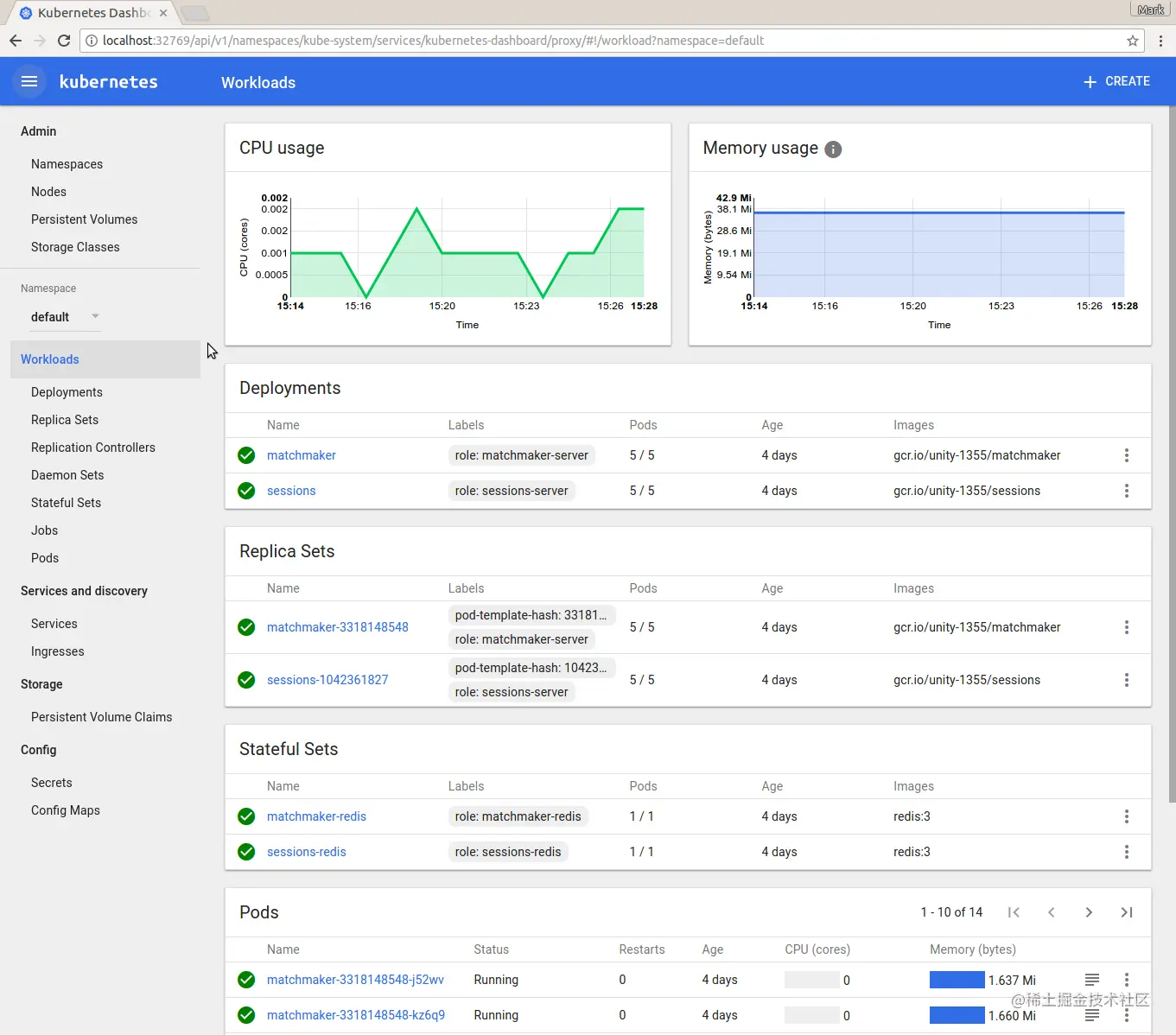Open the hamburger navigation menu
The image size is (1176, 1035).
click(x=29, y=81)
